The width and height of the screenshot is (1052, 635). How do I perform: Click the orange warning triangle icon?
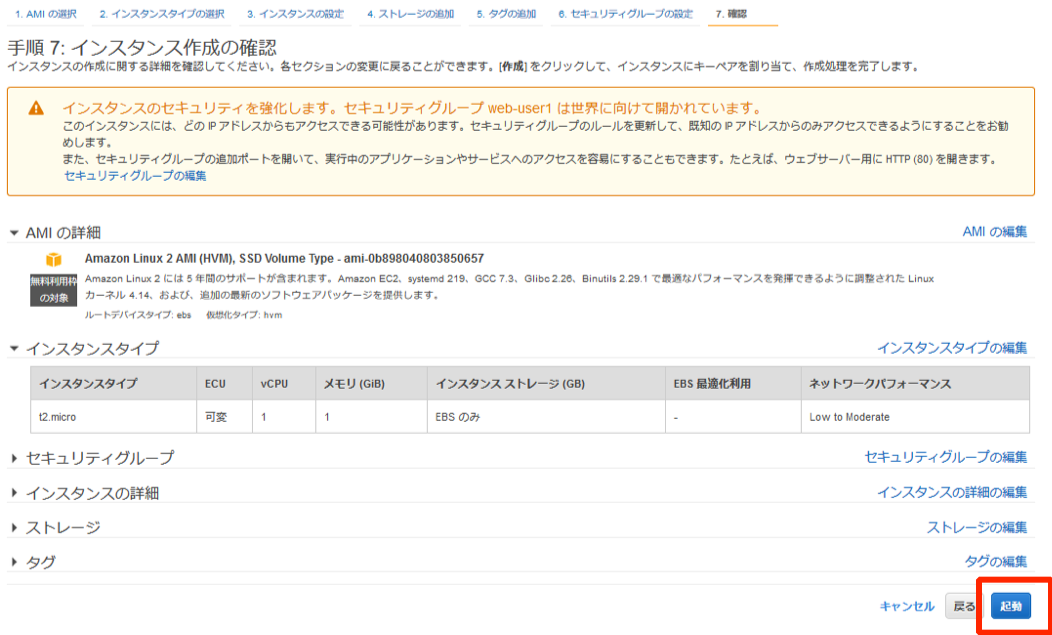[36, 108]
